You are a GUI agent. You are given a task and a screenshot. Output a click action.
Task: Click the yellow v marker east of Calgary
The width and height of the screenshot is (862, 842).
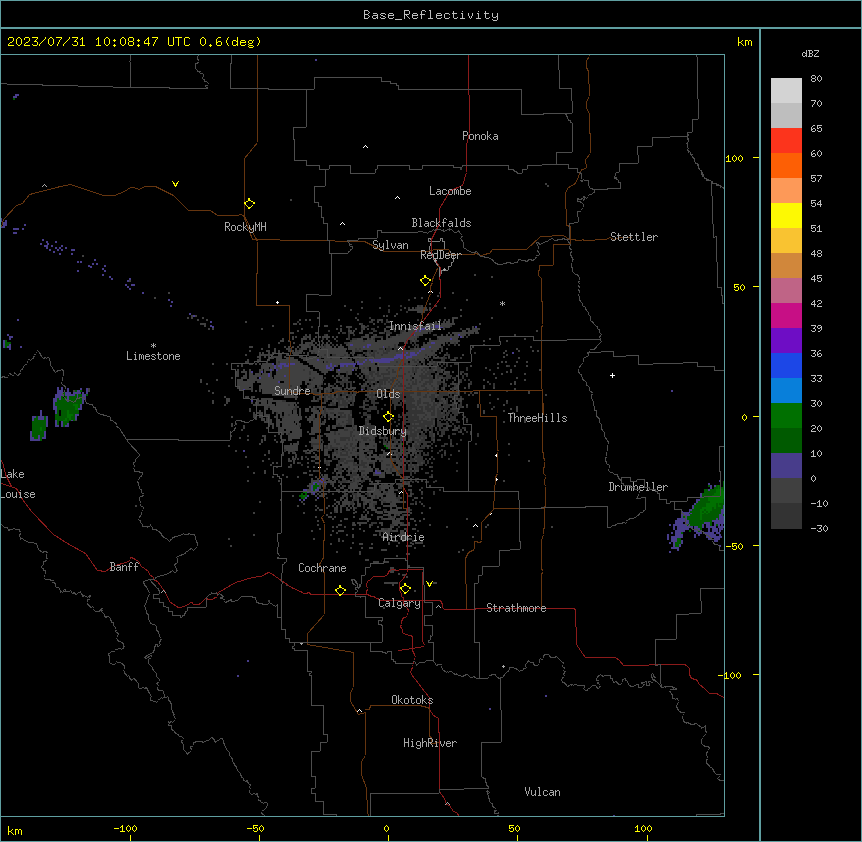(429, 584)
